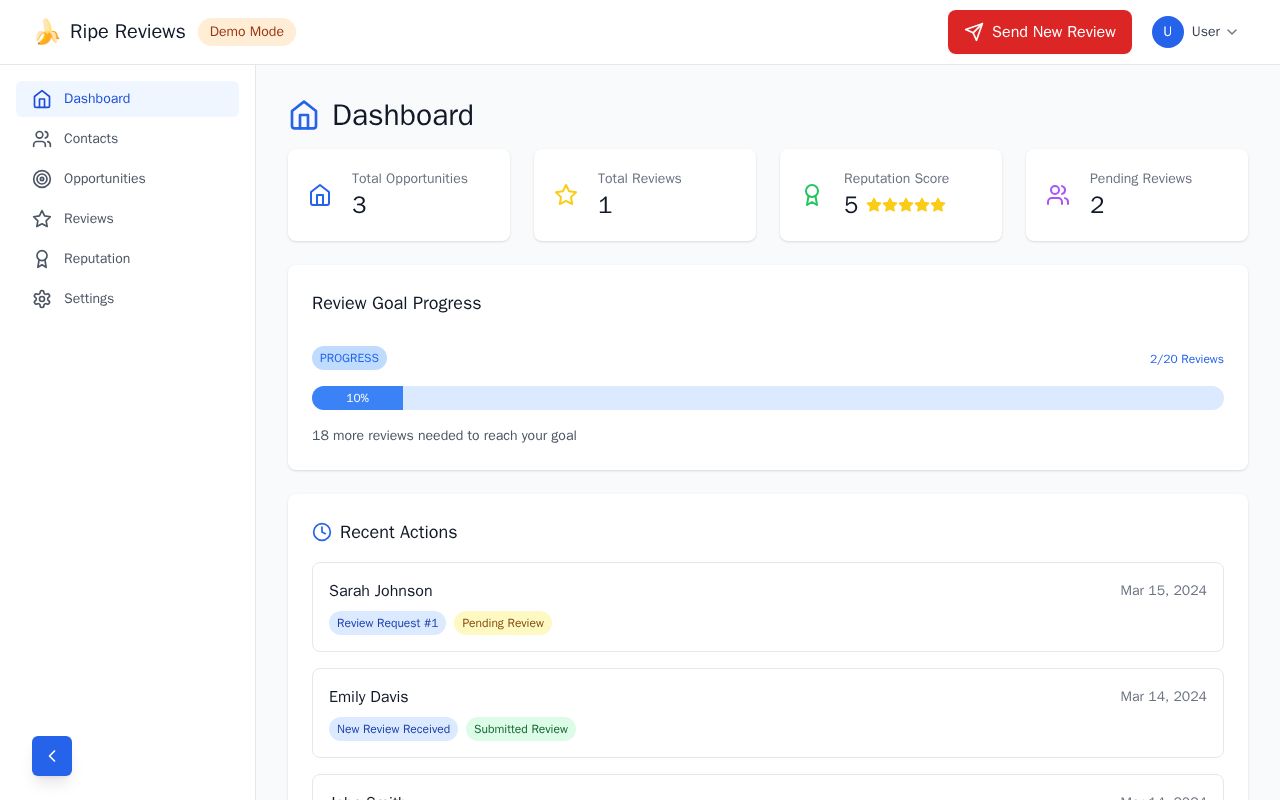Open the Sarah Johnson recent action card

coord(768,607)
